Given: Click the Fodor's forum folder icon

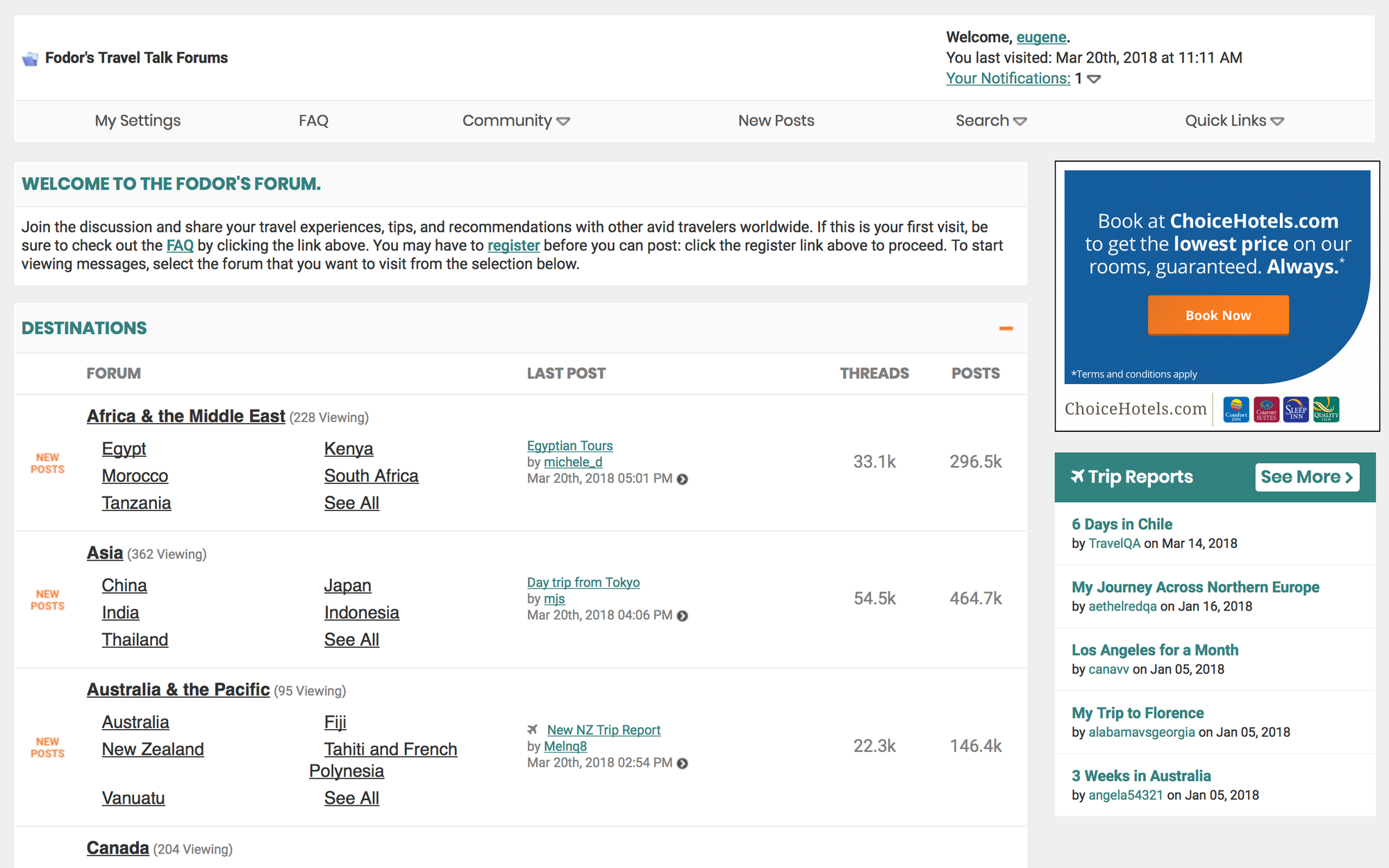Looking at the screenshot, I should tap(30, 59).
